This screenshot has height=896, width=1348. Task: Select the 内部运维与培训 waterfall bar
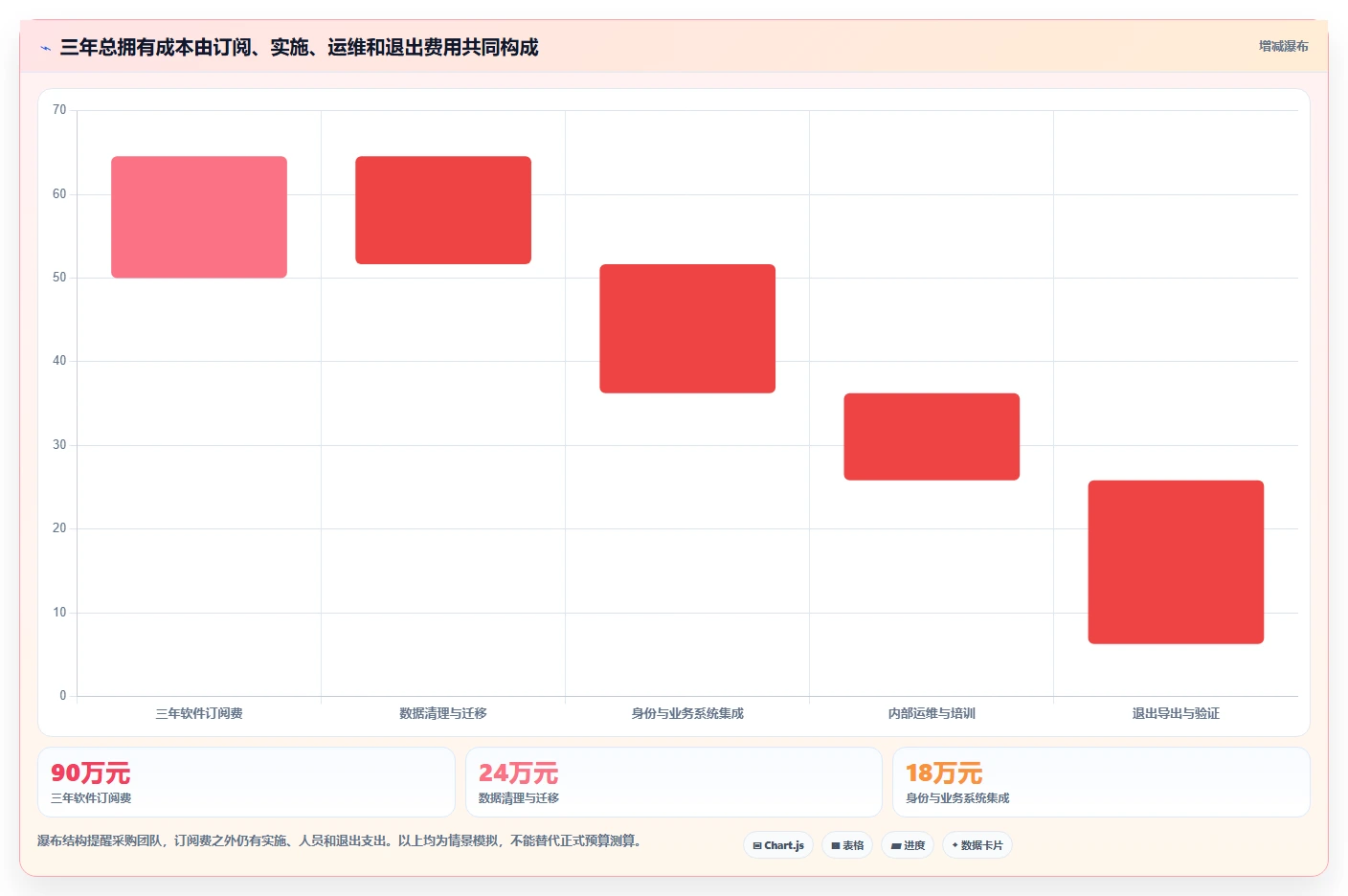click(932, 437)
